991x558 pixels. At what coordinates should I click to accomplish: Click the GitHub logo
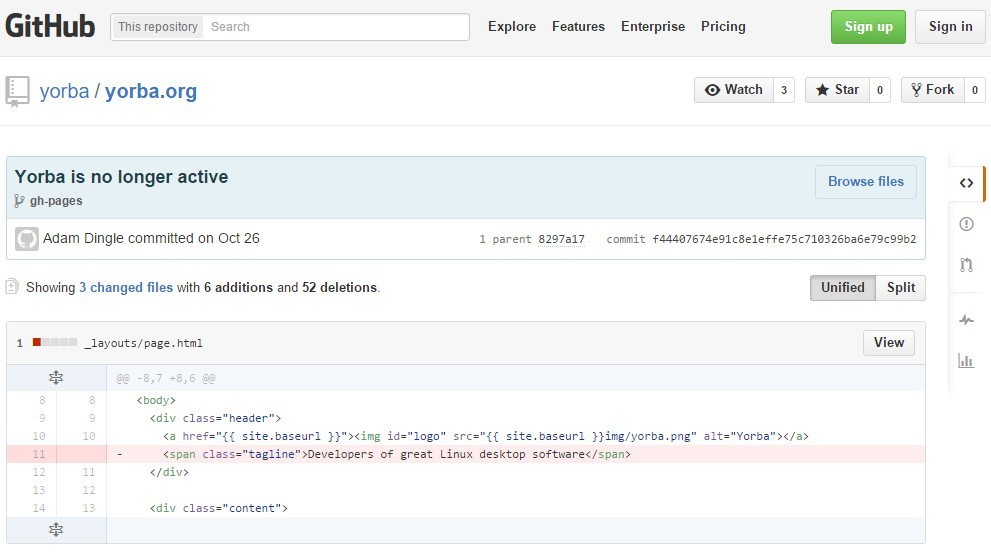[x=50, y=27]
